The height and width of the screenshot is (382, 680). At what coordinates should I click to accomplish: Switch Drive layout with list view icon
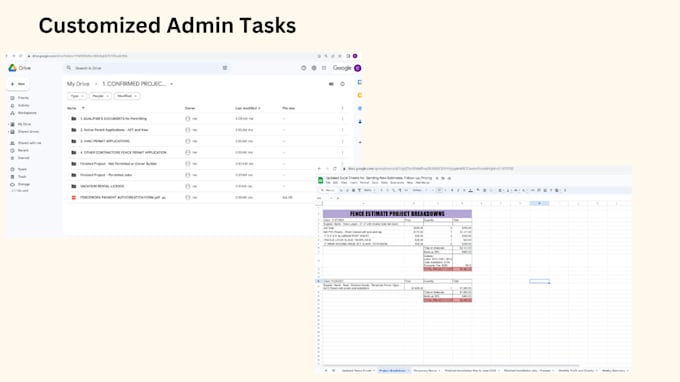click(331, 84)
